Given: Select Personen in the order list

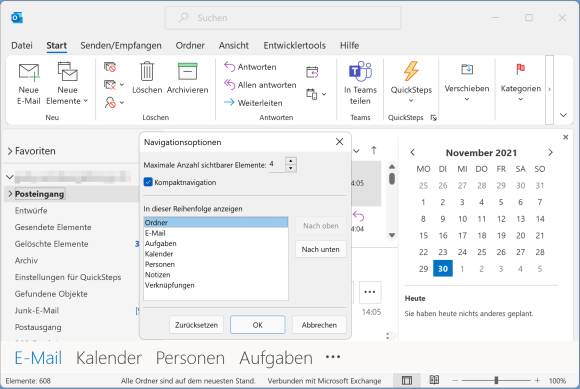Looking at the screenshot, I should point(216,264).
